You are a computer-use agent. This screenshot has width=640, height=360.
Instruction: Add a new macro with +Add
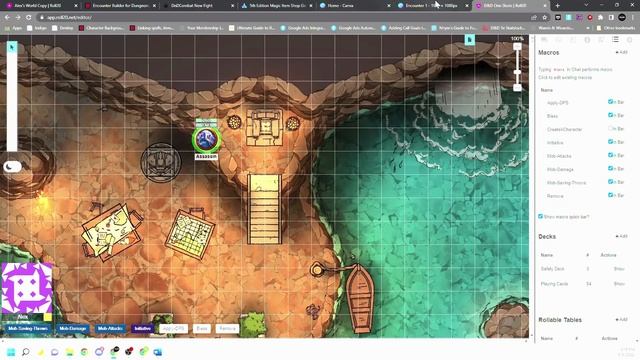[622, 53]
